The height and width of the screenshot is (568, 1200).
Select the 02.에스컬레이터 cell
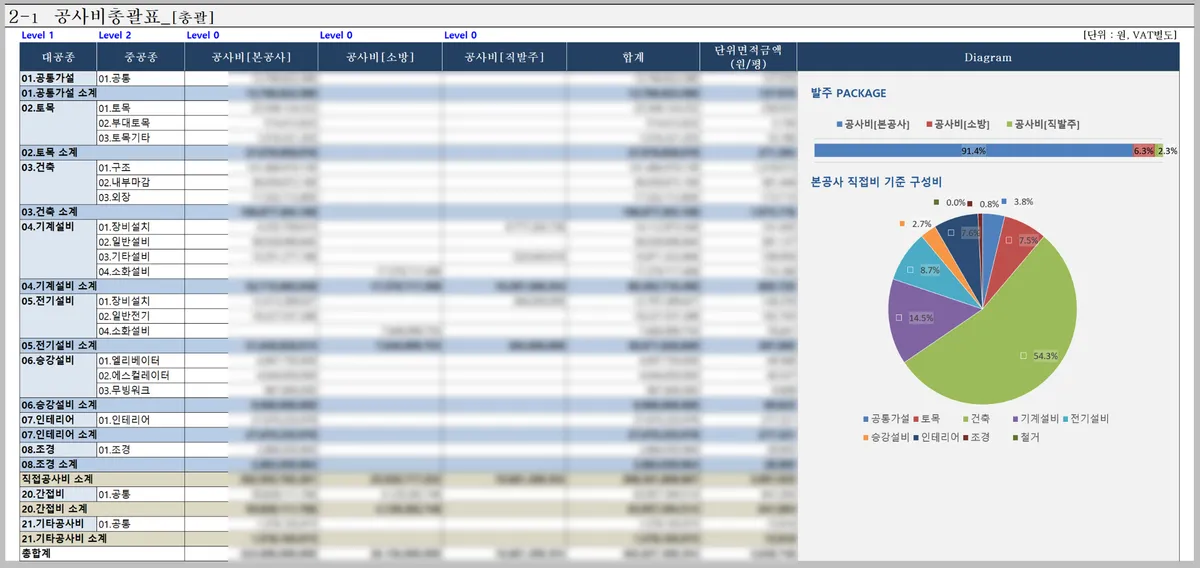point(141,375)
